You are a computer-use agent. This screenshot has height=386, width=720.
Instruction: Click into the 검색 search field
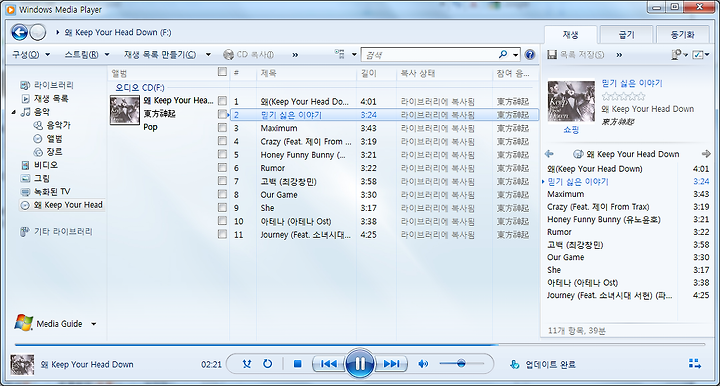(x=430, y=55)
